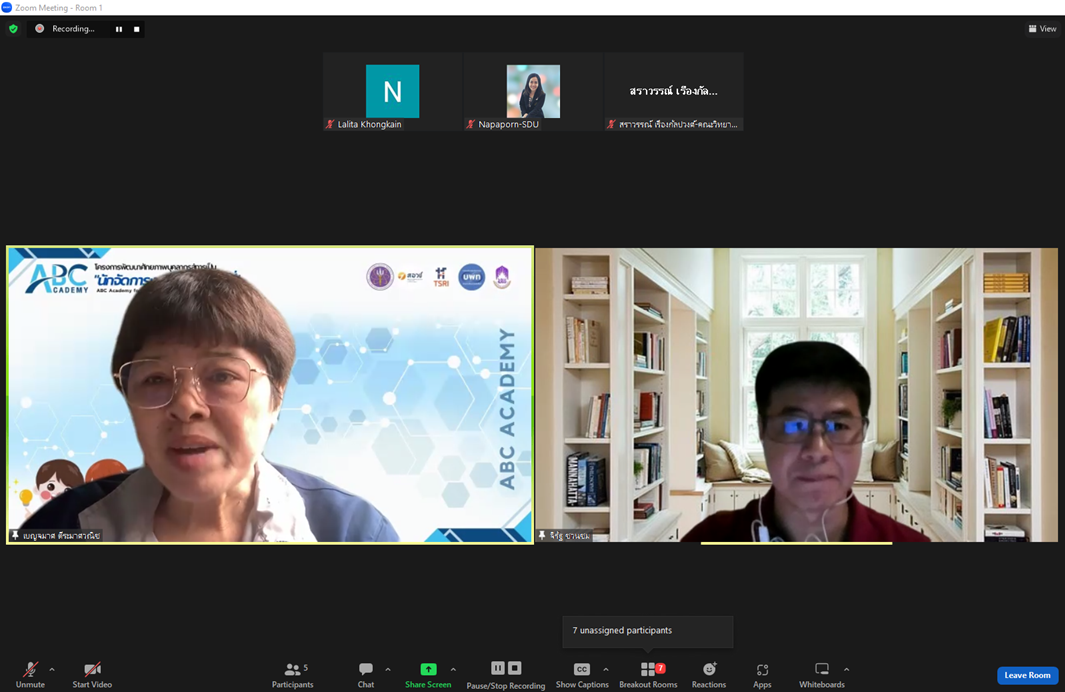The image size is (1065, 692).
Task: Pause the active recording
Action: (118, 29)
